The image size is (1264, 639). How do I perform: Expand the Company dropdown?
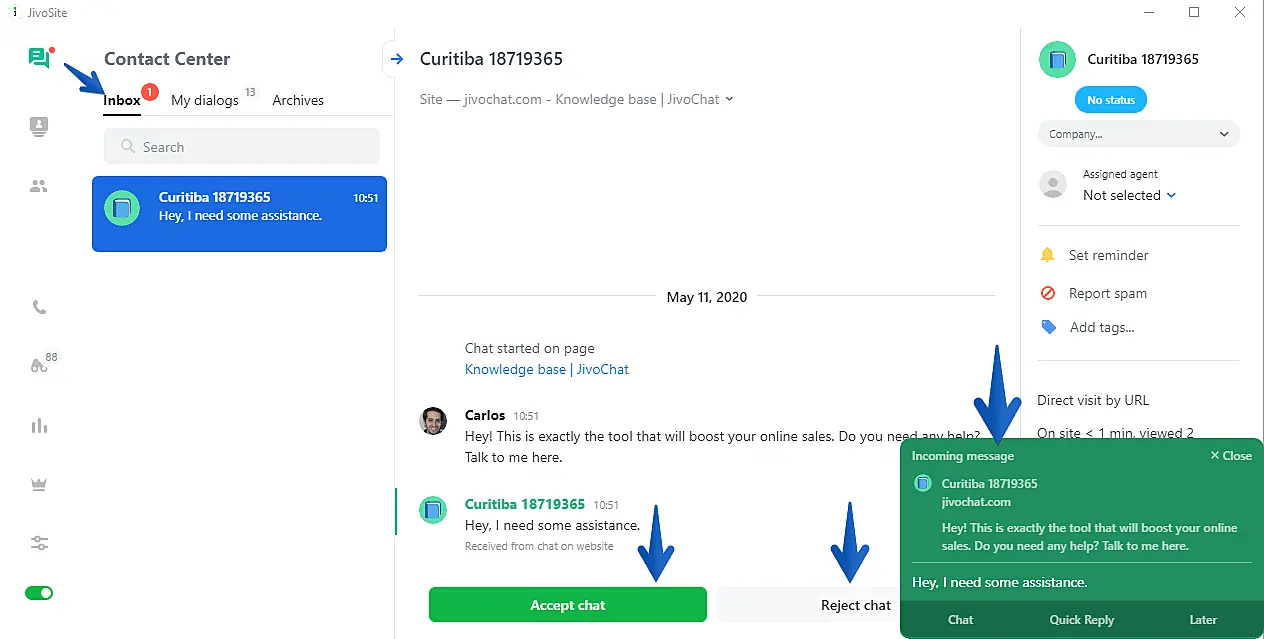1138,134
